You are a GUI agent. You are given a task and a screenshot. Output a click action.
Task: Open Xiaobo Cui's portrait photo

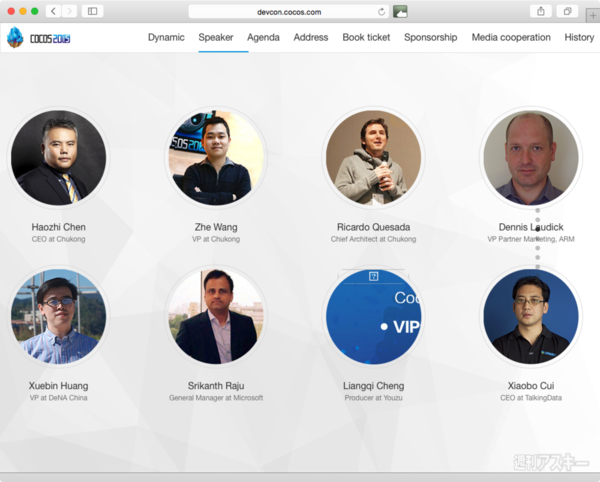531,316
